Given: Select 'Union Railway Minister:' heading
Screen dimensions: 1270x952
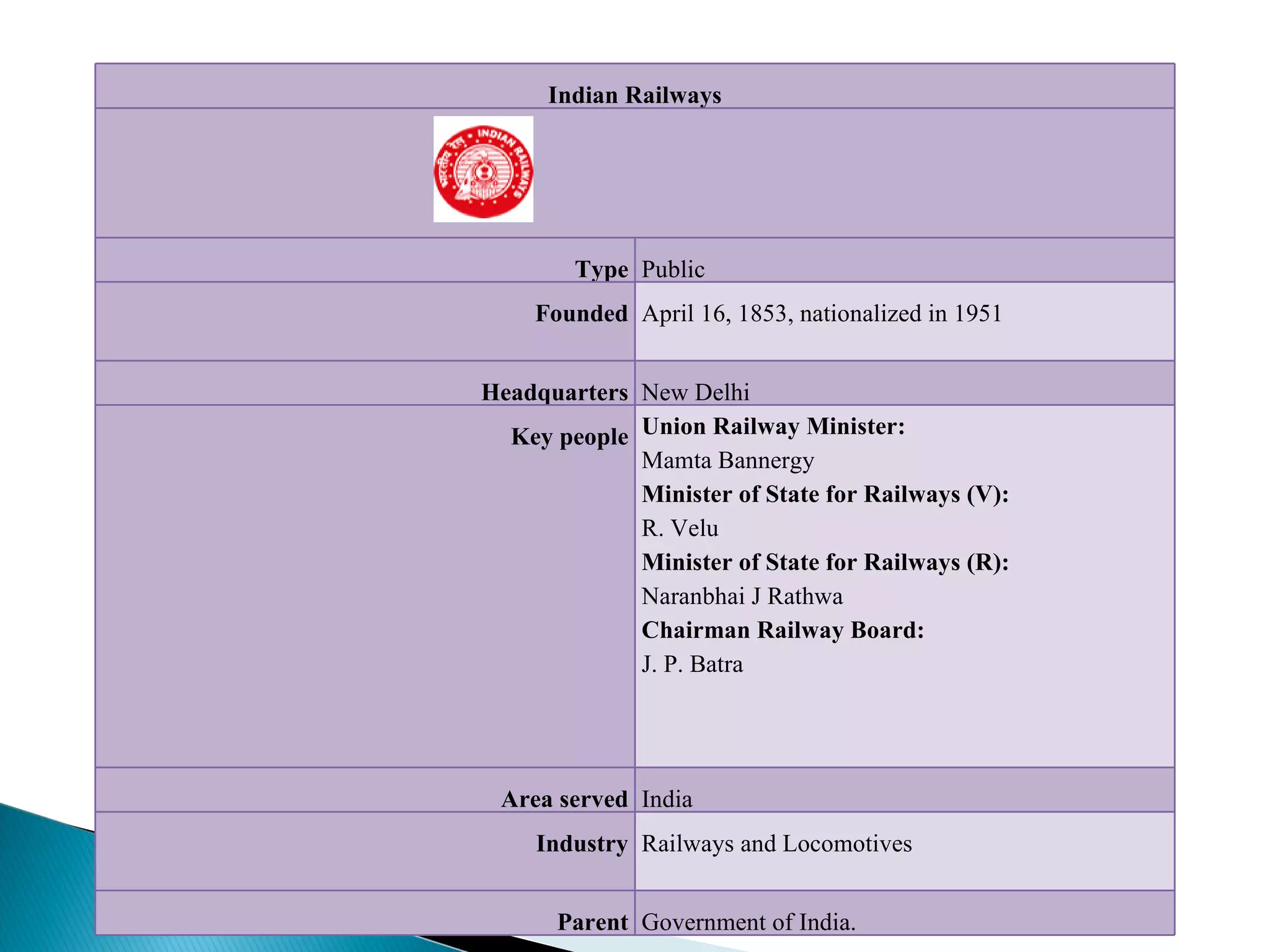Looking at the screenshot, I should [x=773, y=426].
